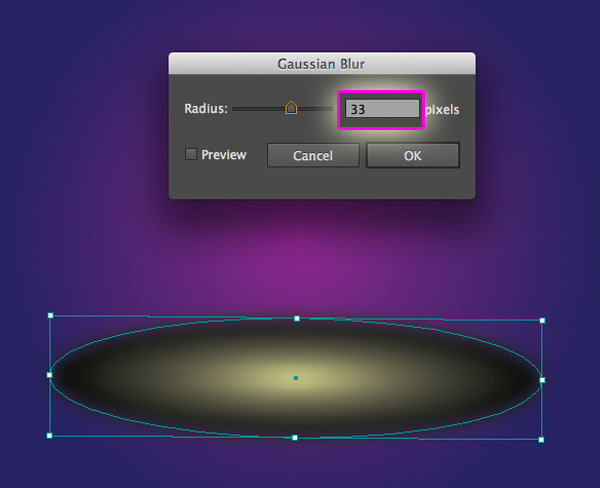Click the OK button in Gaussian Blur
This screenshot has height=488, width=600.
tap(412, 156)
